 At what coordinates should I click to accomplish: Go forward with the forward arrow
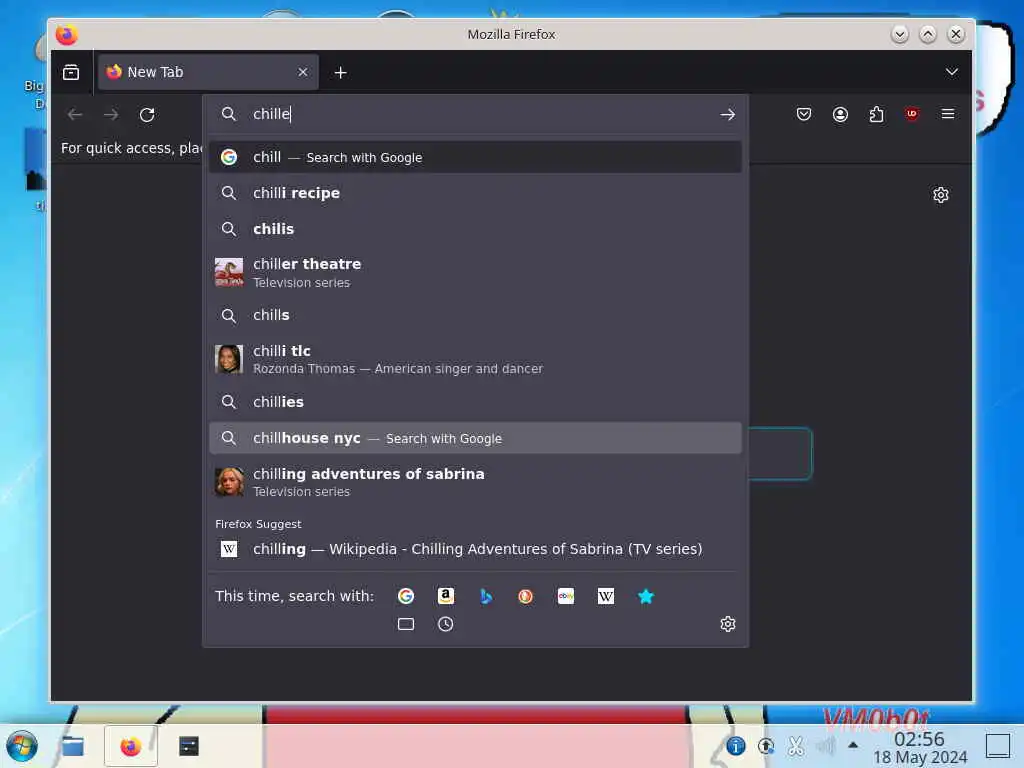[111, 115]
